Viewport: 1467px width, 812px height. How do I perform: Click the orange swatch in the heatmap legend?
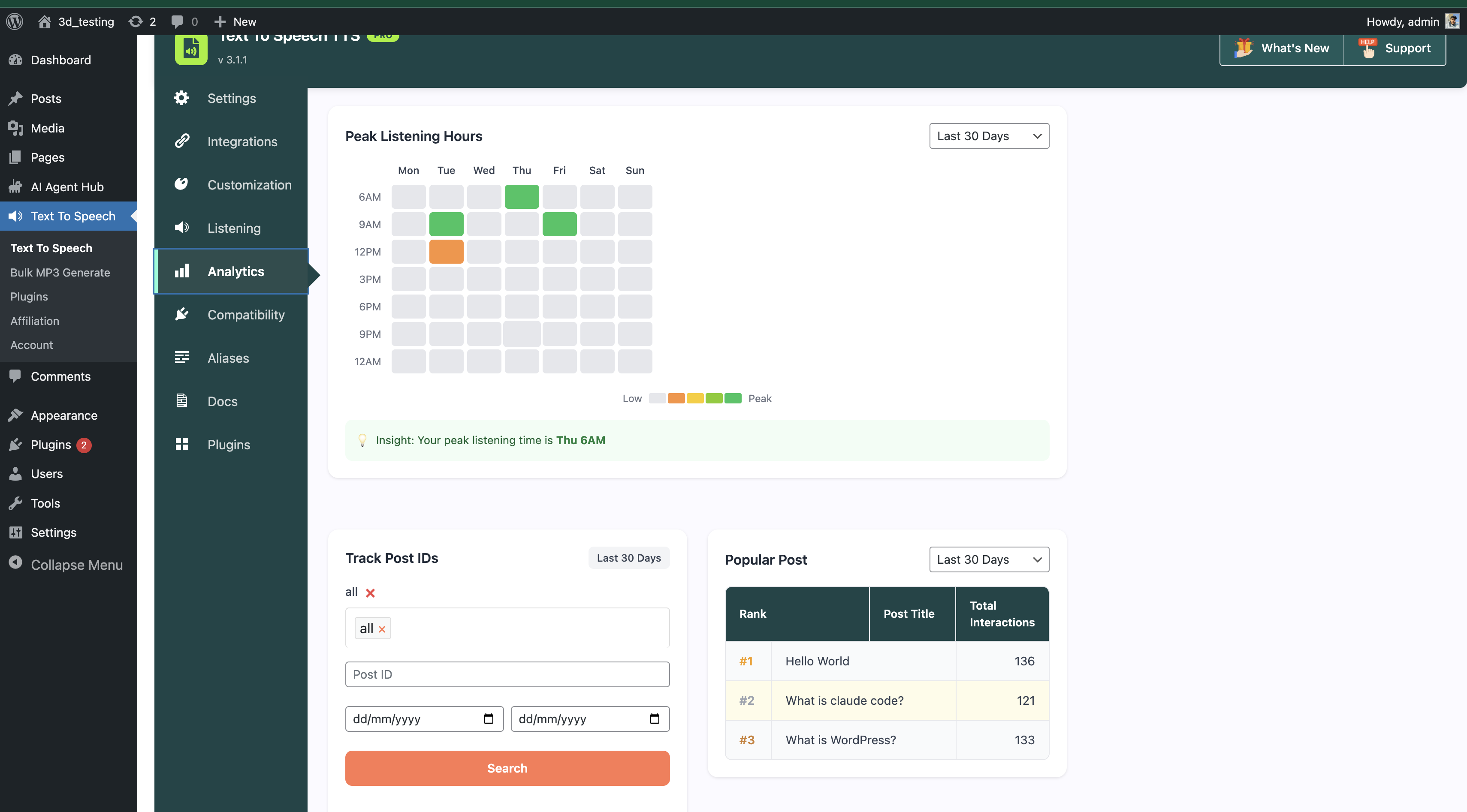click(x=676, y=398)
